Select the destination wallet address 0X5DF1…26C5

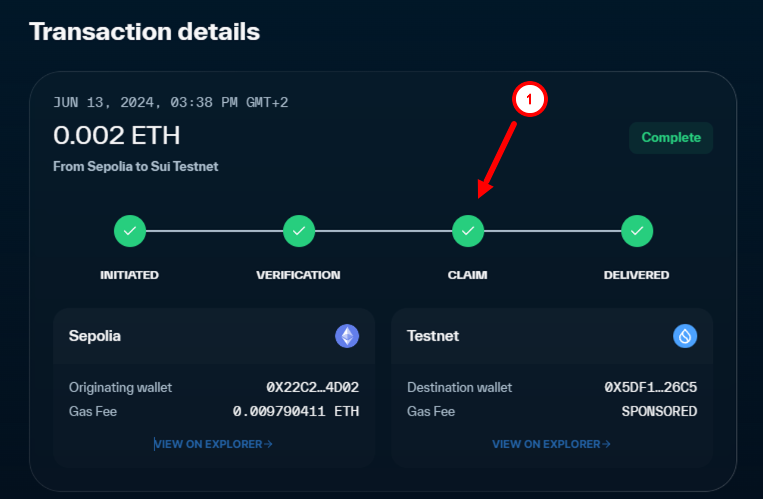651,387
